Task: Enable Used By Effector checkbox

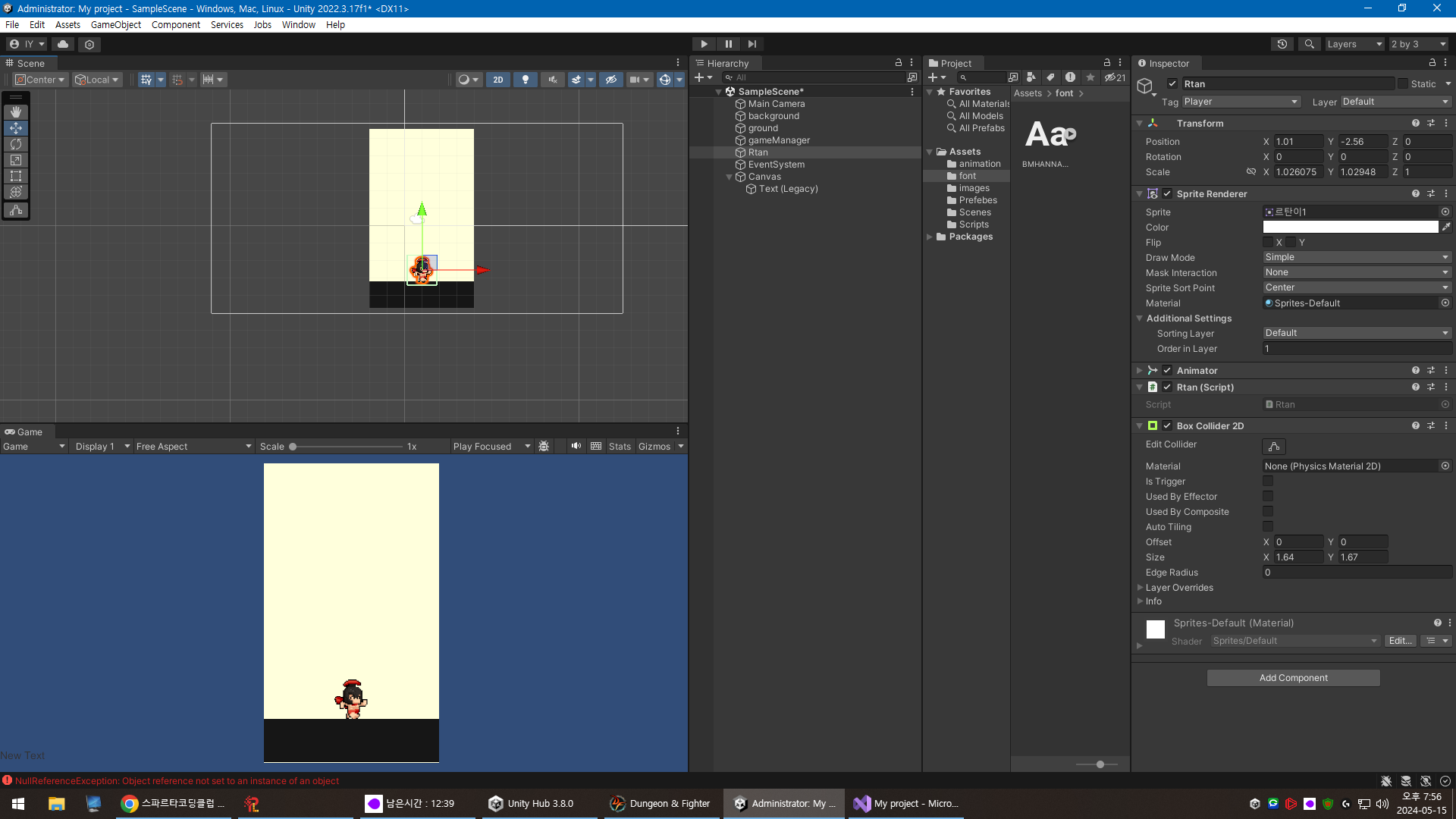Action: pos(1268,496)
